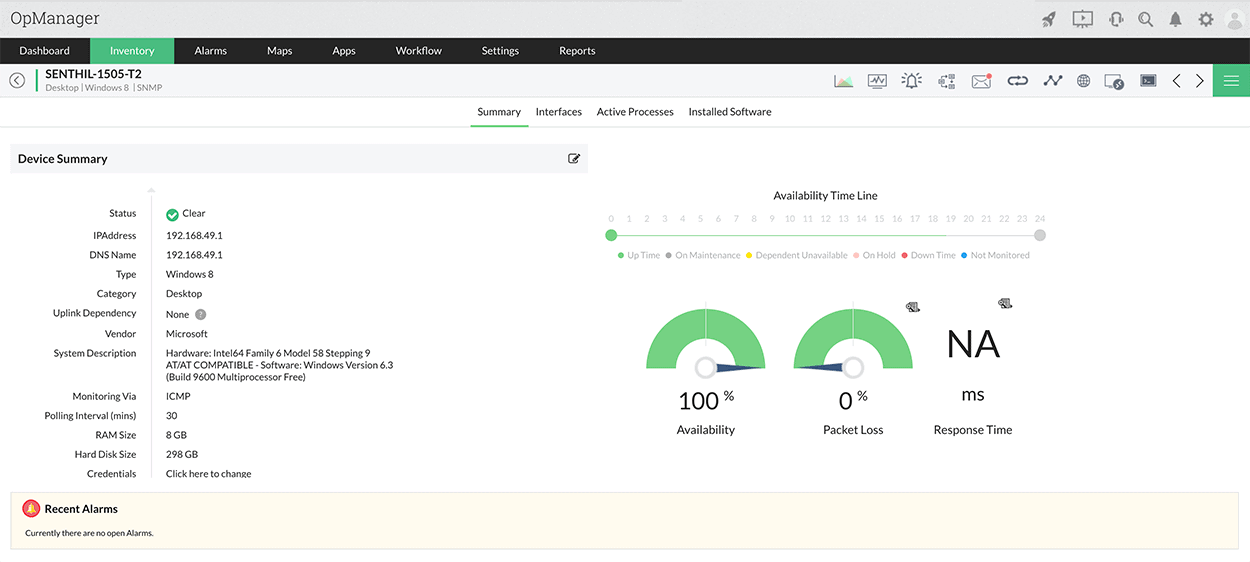The width and height of the screenshot is (1250, 562).
Task: Open the area graph icon in device toolbar
Action: [844, 81]
